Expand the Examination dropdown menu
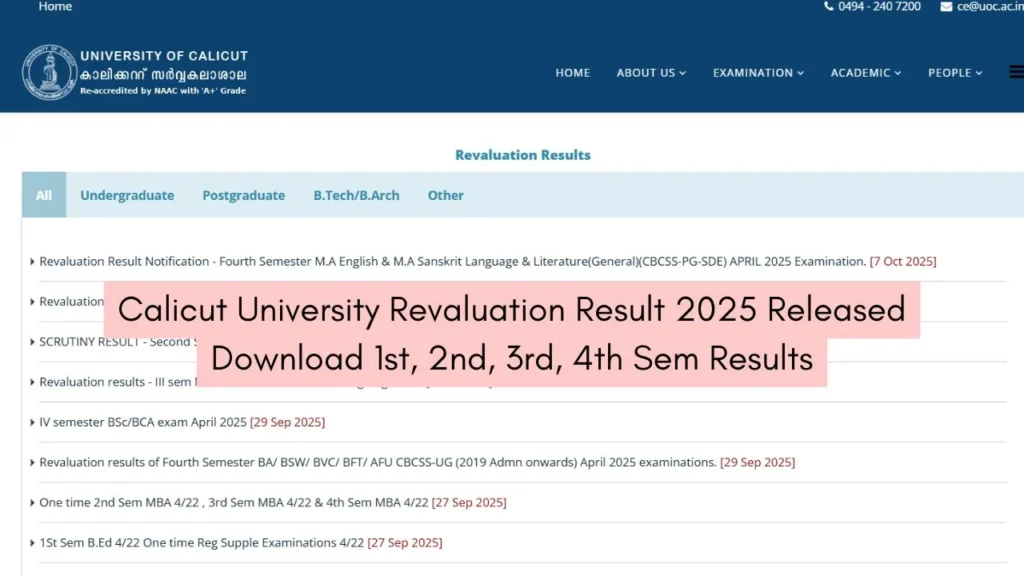This screenshot has height=576, width=1024. pos(758,73)
